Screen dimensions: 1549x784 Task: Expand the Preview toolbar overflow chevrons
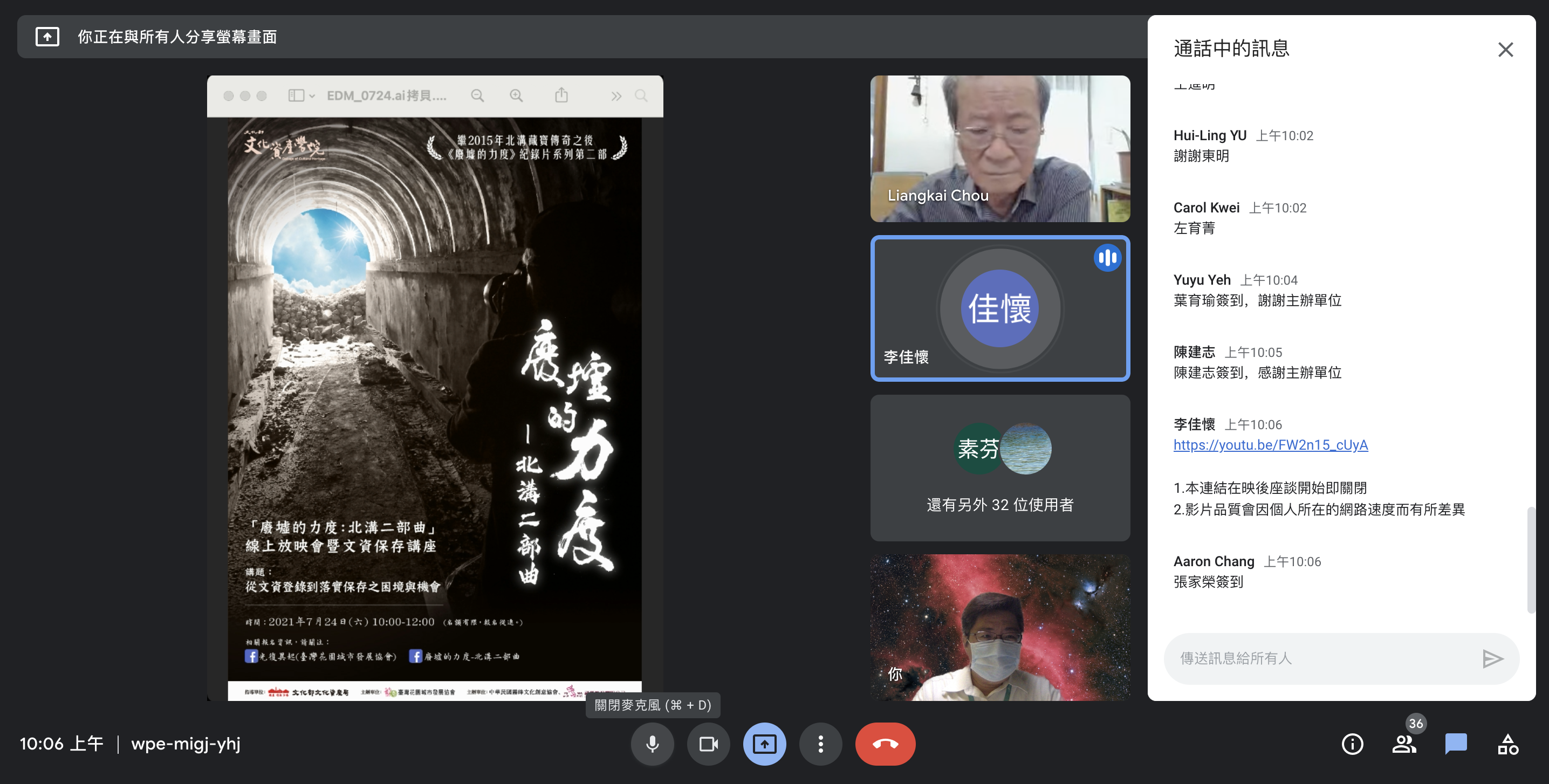point(616,96)
